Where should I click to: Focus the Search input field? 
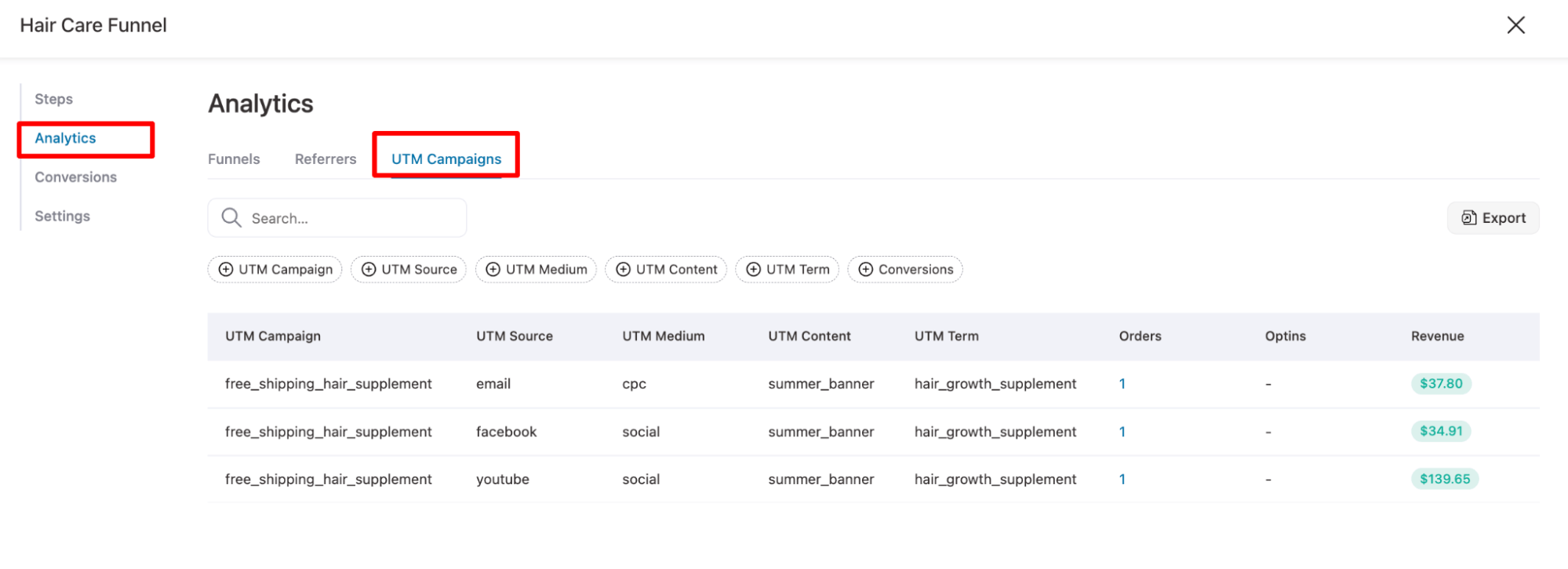coord(337,217)
